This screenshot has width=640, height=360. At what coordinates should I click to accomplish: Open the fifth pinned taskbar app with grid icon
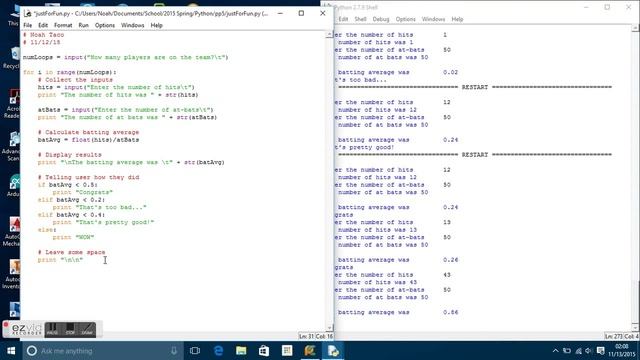287,351
